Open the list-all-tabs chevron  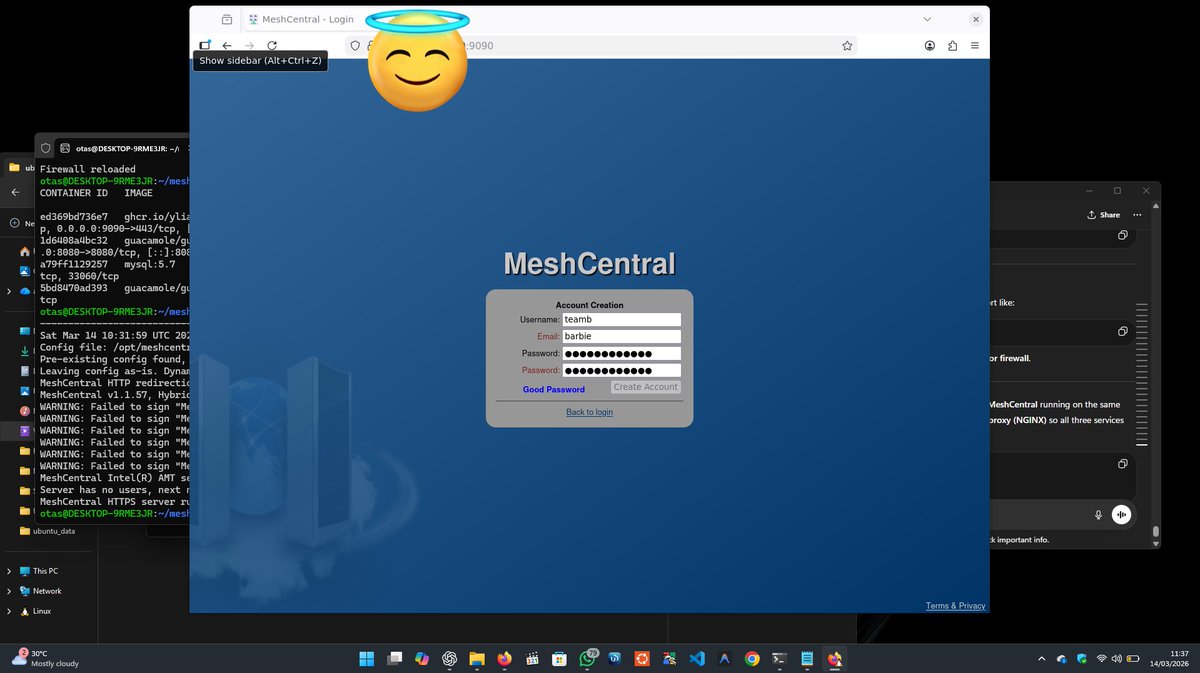click(927, 19)
